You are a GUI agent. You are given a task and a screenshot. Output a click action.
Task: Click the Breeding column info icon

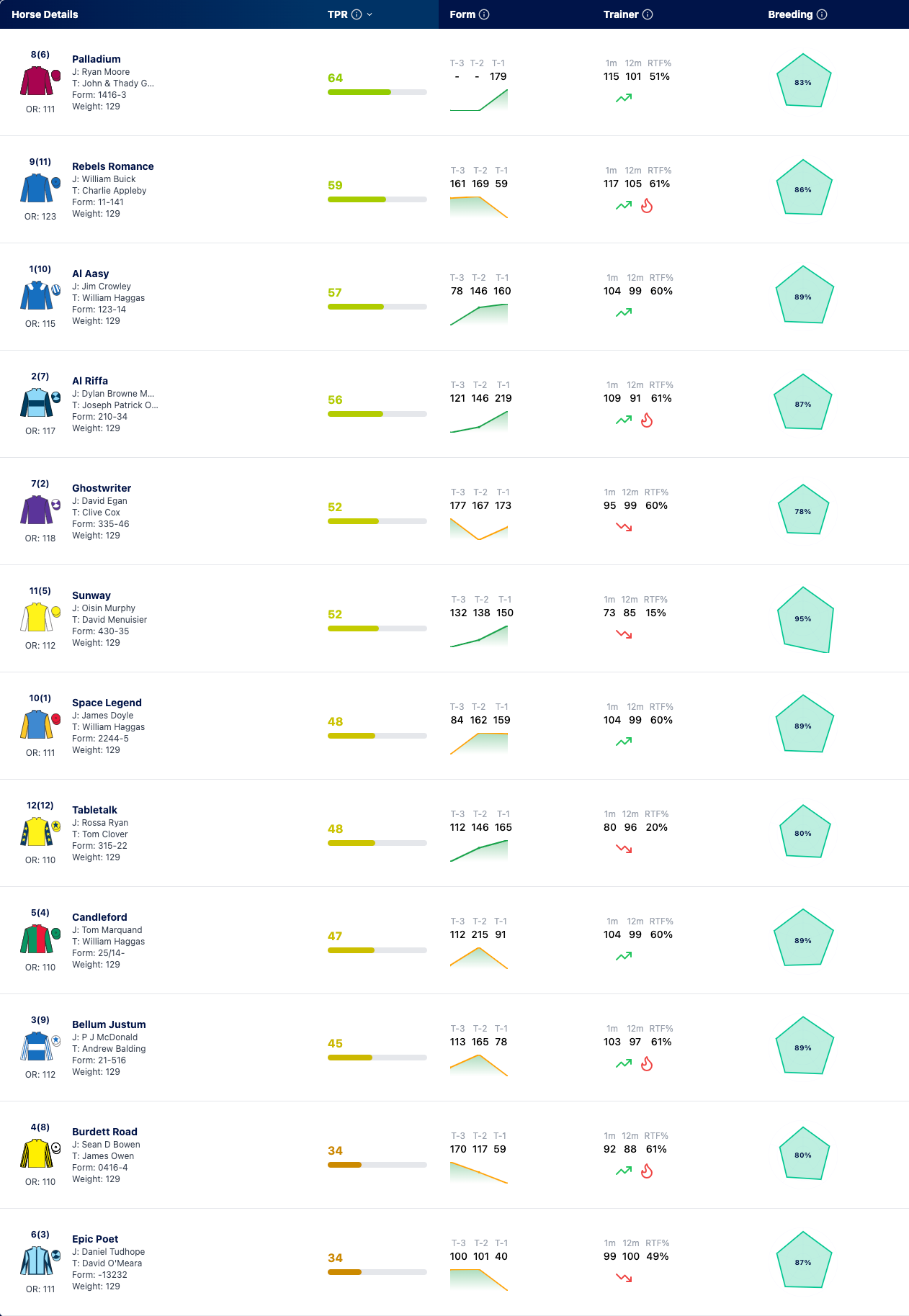point(822,14)
